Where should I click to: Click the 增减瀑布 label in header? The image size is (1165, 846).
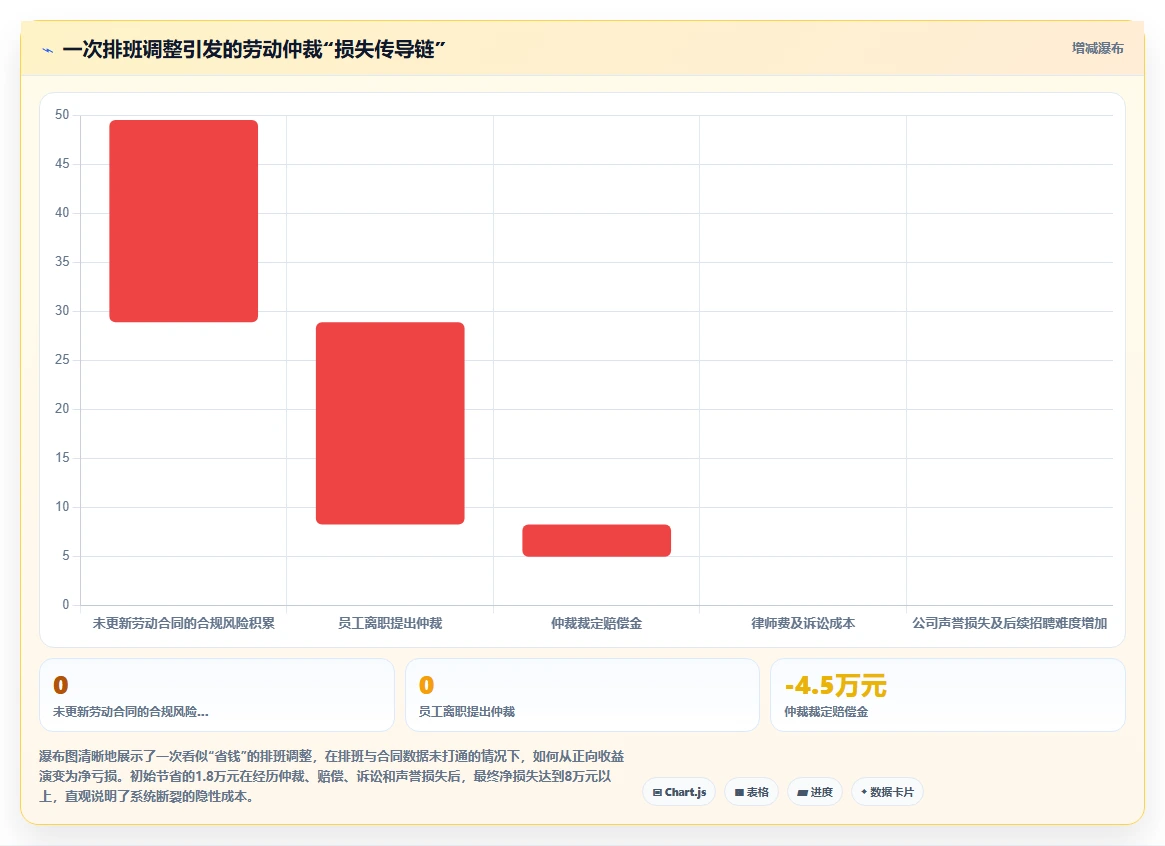point(1097,48)
